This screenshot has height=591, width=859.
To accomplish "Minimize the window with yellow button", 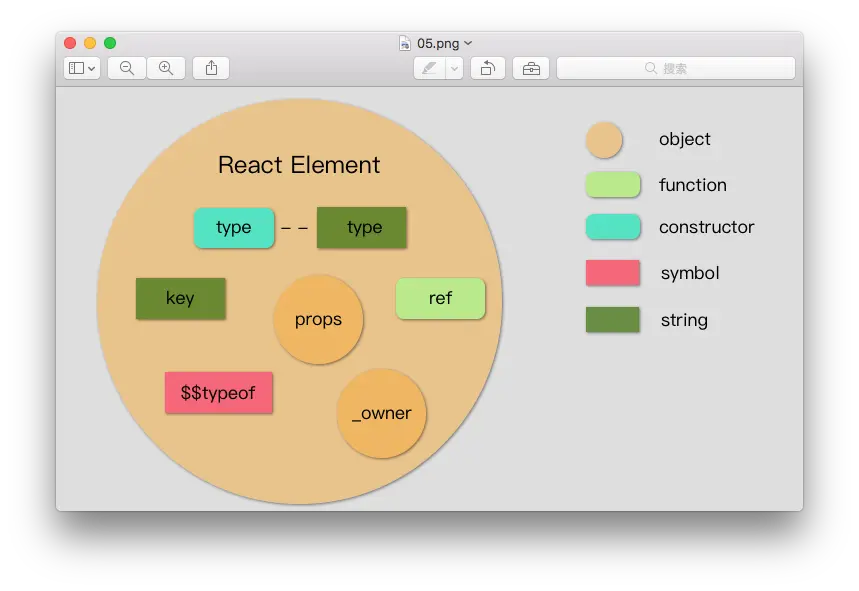I will pos(90,43).
